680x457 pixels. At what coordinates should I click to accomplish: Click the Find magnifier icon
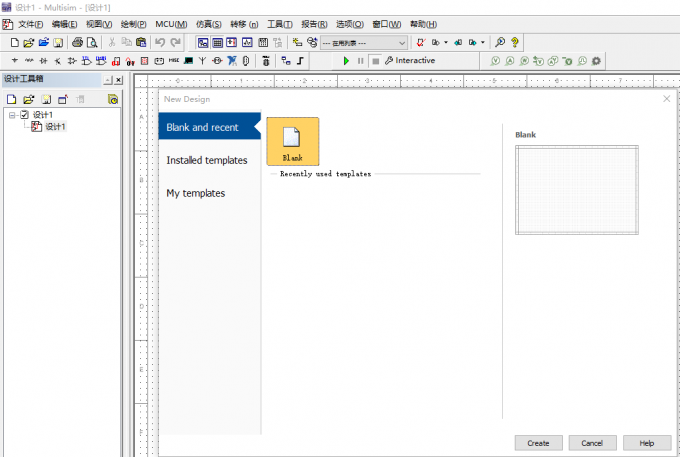(500, 42)
